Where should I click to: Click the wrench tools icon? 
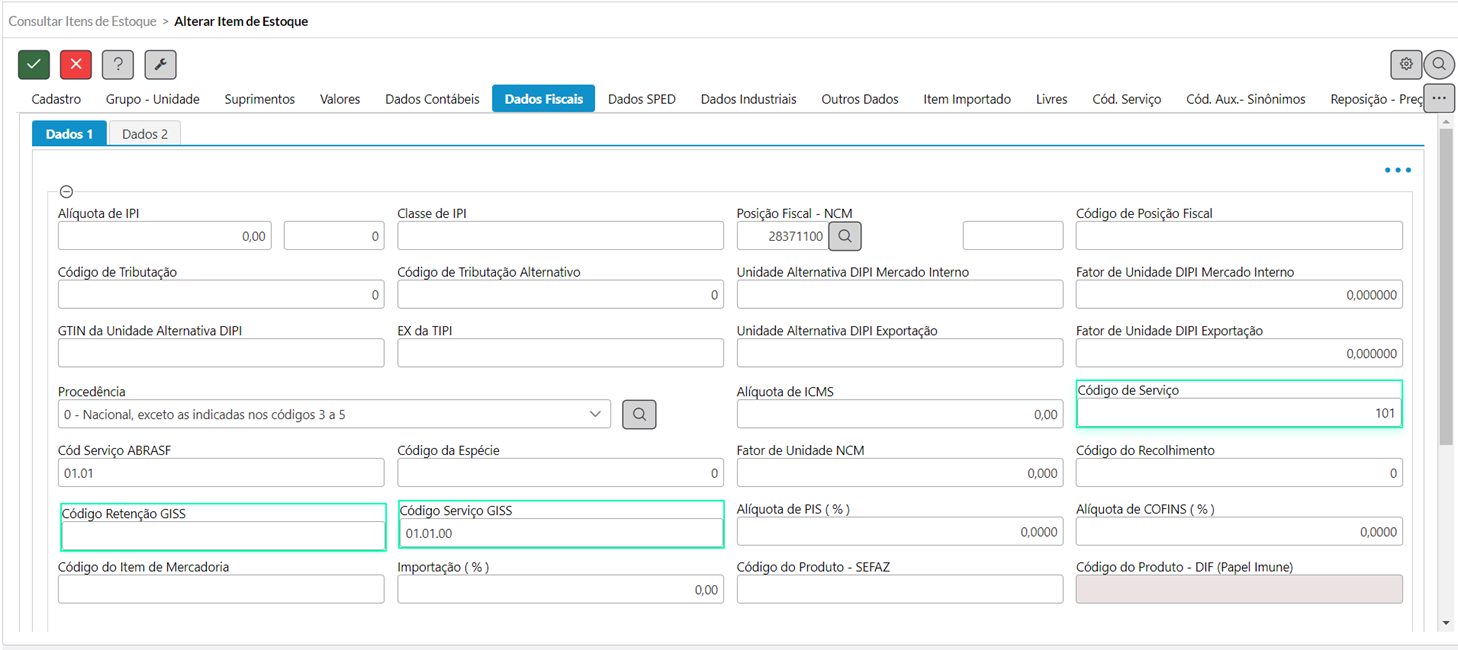(x=160, y=64)
